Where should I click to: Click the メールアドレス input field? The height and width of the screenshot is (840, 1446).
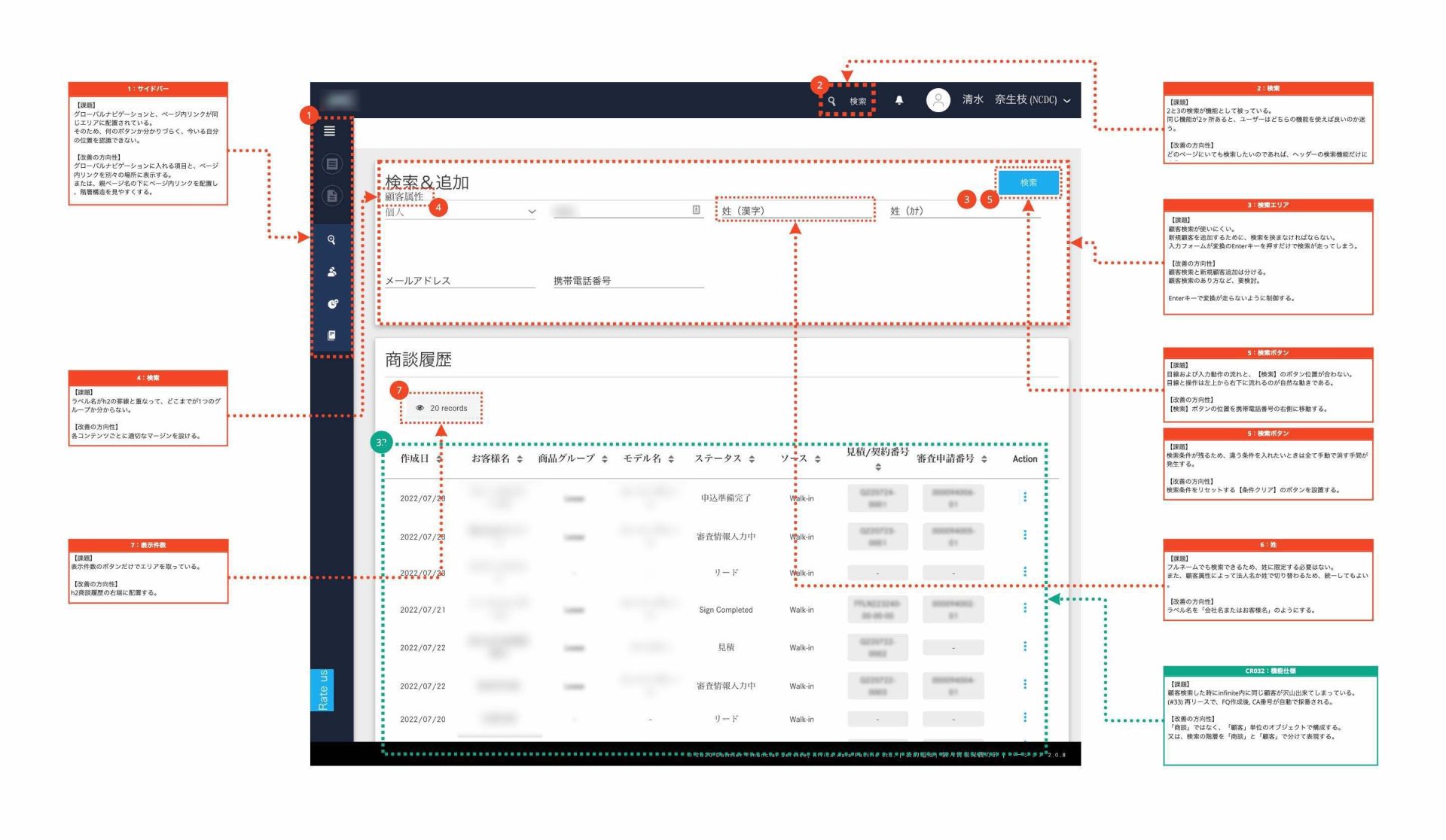click(x=459, y=281)
